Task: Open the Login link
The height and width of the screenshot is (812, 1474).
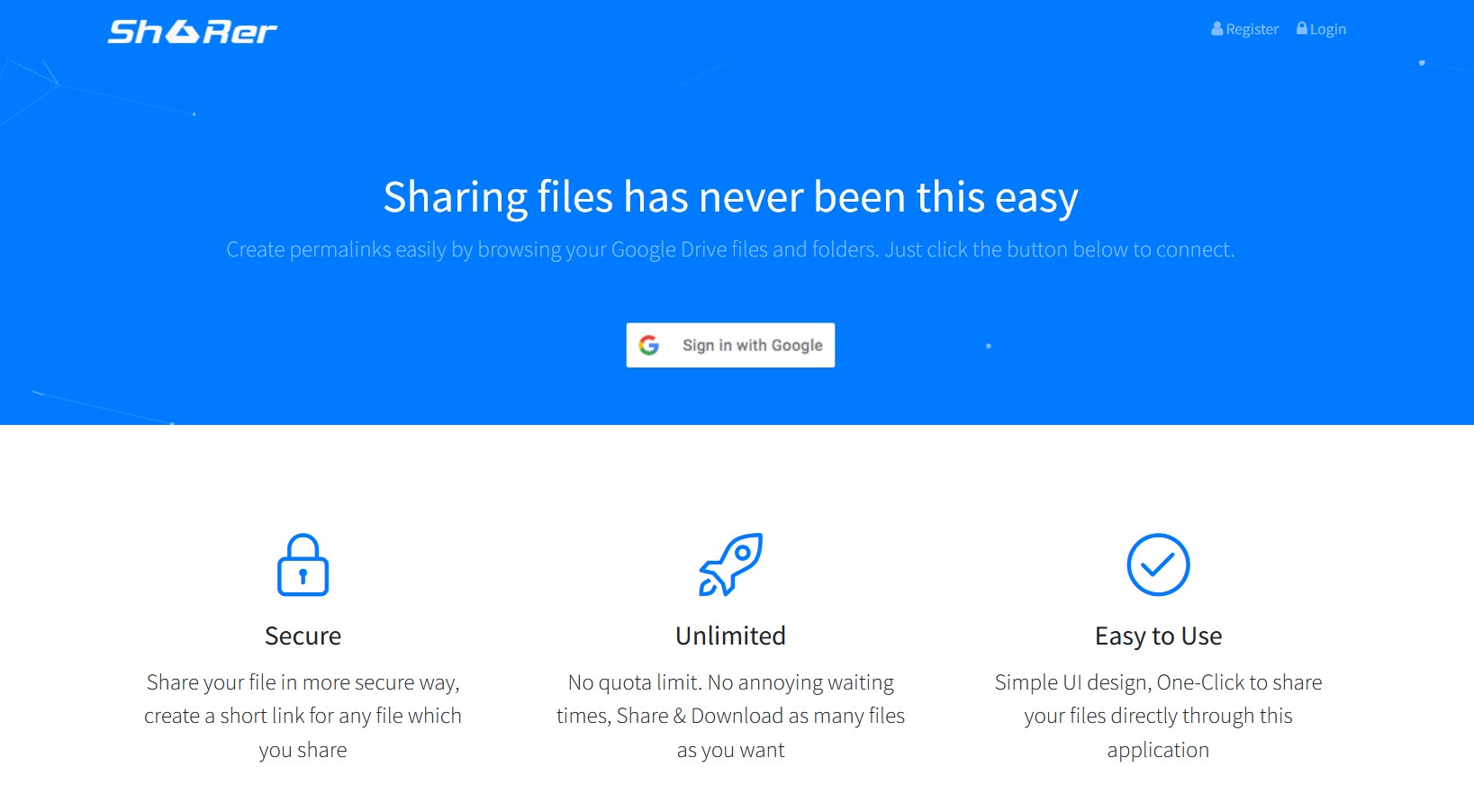Action: (x=1321, y=29)
